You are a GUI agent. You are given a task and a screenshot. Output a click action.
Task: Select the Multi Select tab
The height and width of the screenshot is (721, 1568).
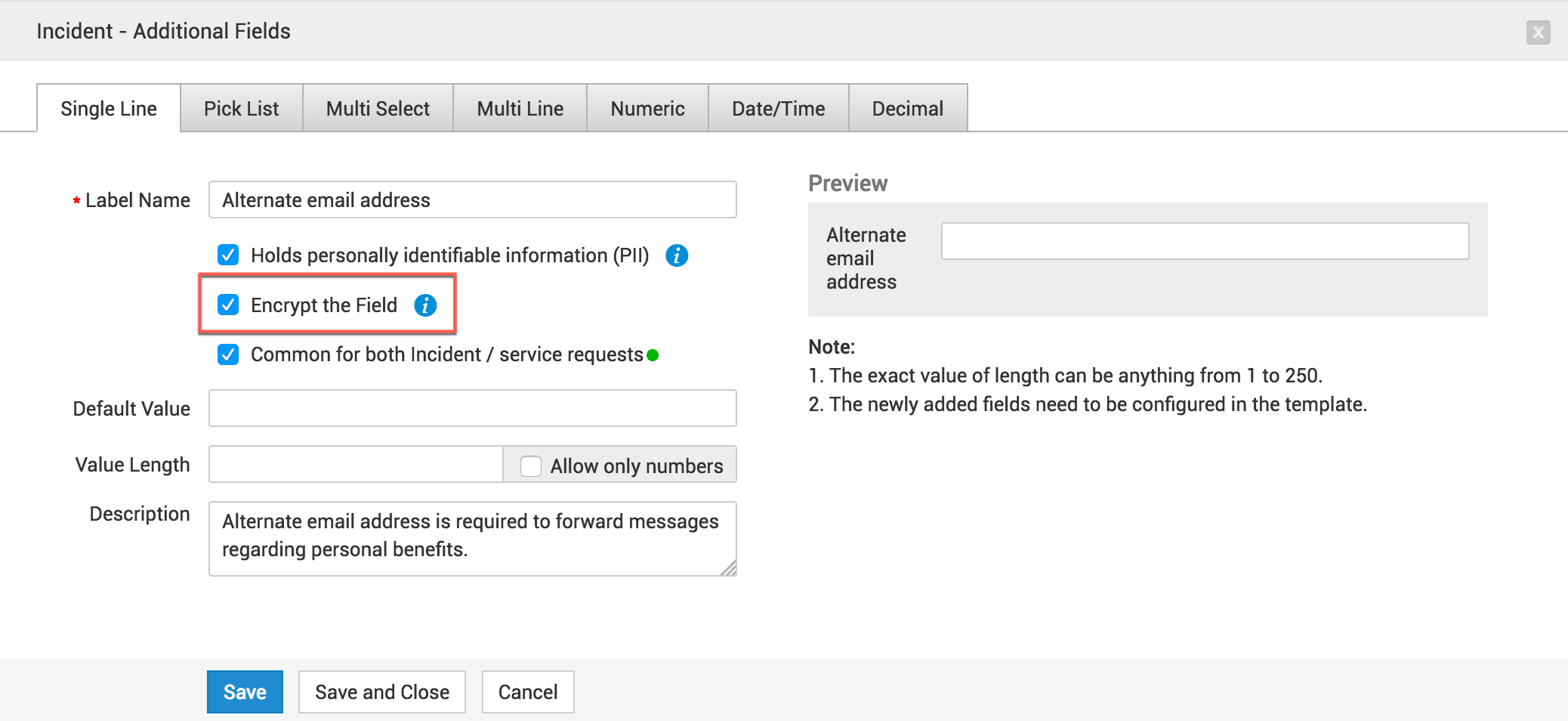pyautogui.click(x=378, y=109)
